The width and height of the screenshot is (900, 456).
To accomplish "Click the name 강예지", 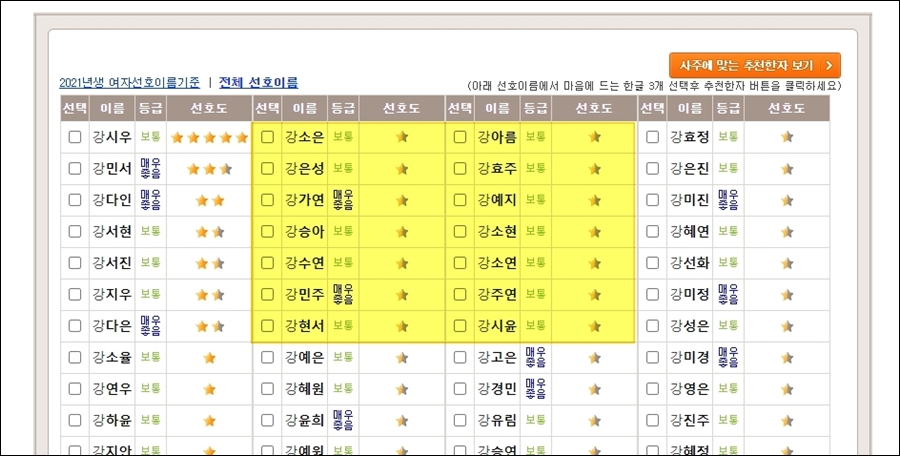I will (x=497, y=200).
